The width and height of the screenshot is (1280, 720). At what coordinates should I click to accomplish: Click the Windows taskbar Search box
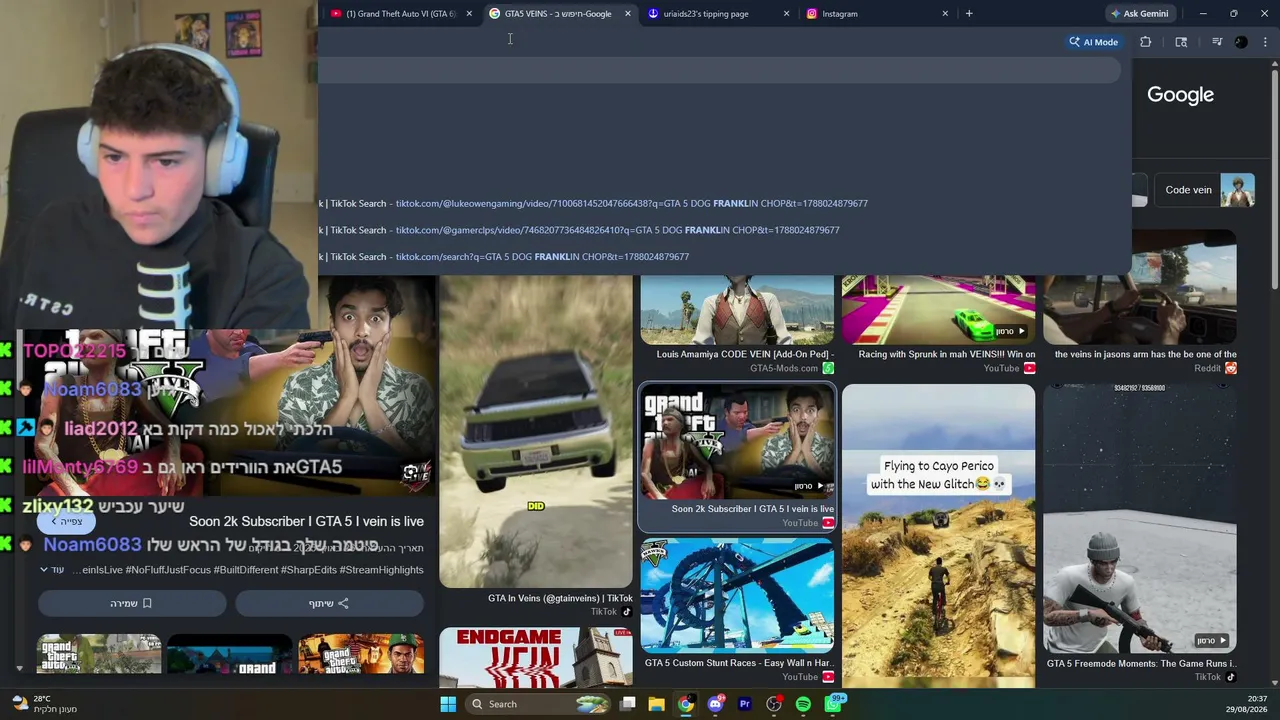click(x=537, y=704)
